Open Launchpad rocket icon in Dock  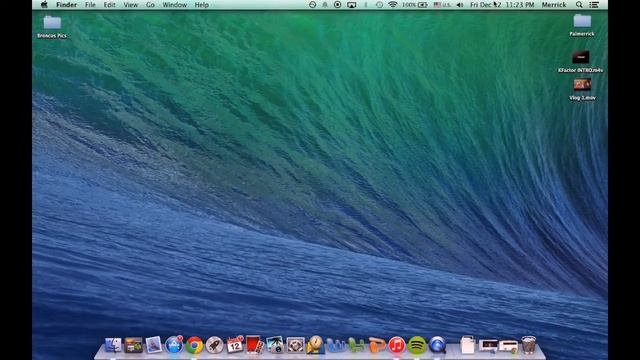click(x=214, y=345)
